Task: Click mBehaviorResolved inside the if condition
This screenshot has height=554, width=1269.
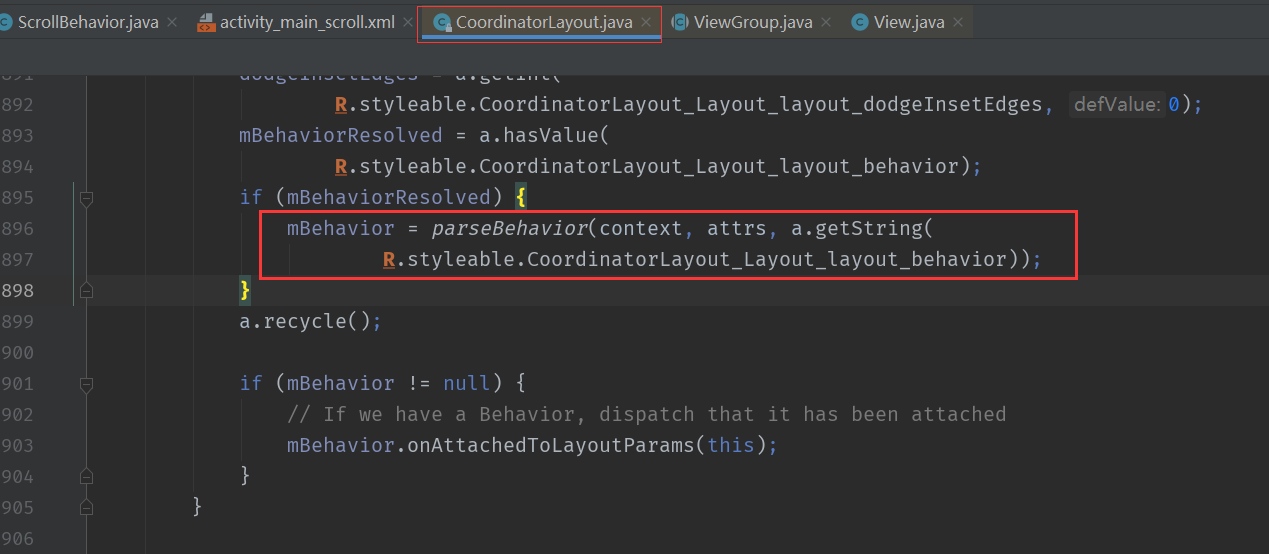Action: click(388, 198)
